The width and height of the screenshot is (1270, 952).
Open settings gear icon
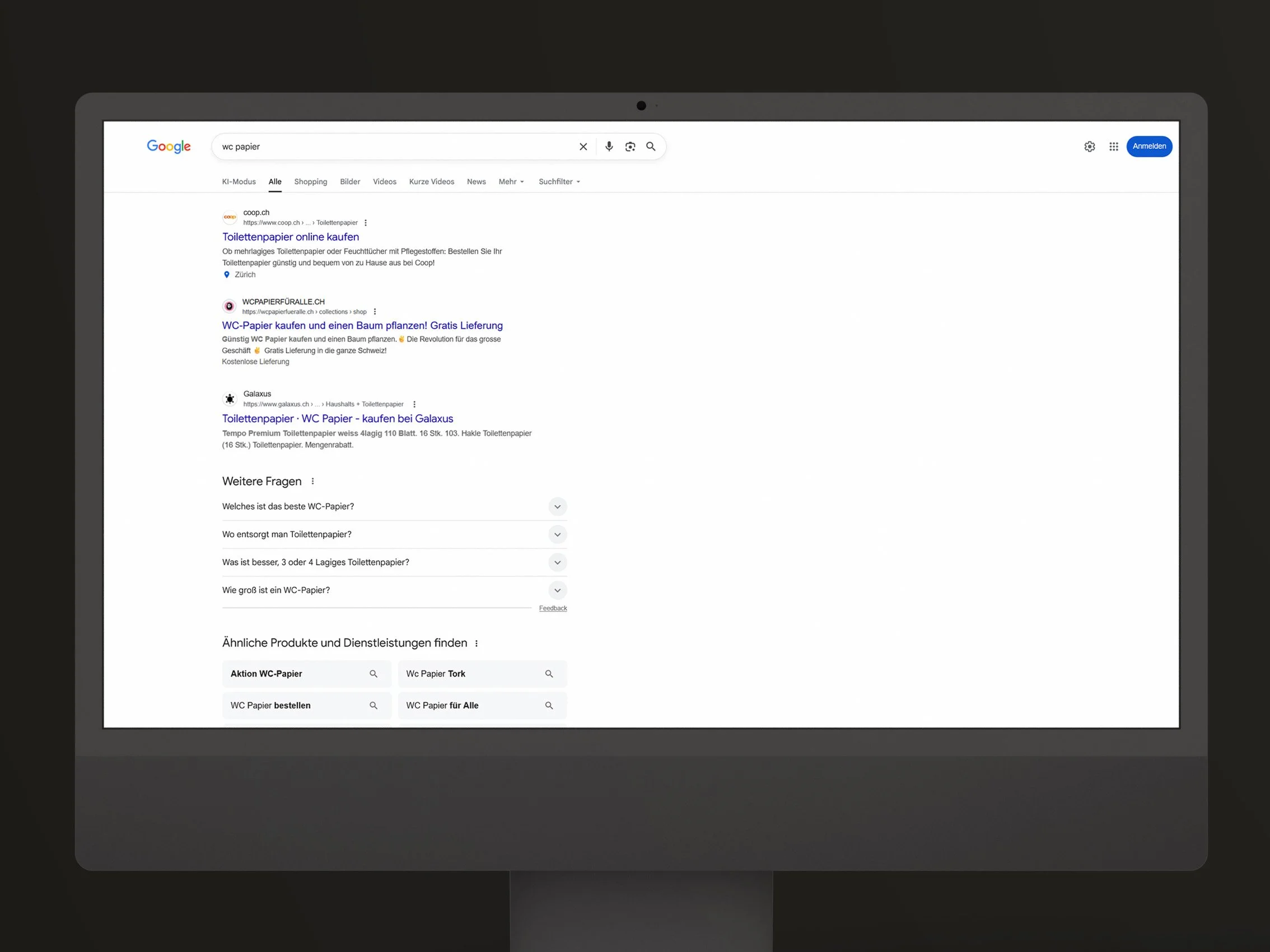click(1089, 146)
